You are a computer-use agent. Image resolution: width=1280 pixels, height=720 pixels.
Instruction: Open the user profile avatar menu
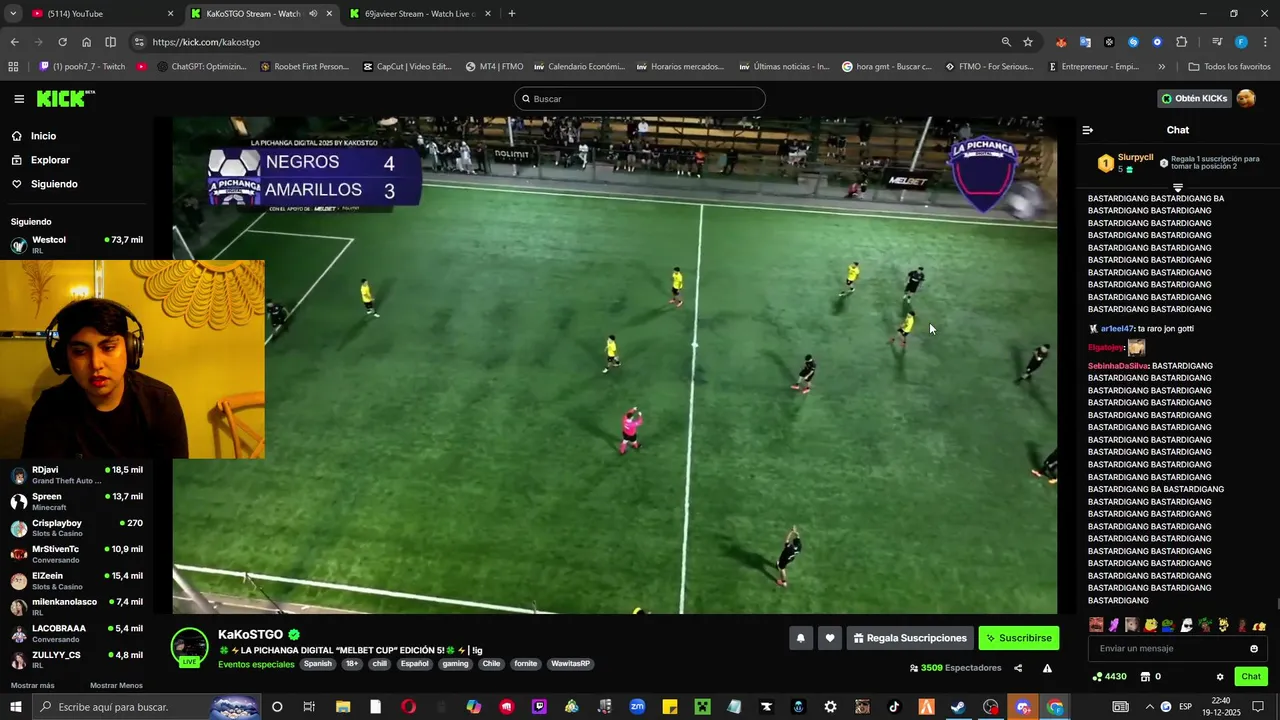pyautogui.click(x=1246, y=98)
